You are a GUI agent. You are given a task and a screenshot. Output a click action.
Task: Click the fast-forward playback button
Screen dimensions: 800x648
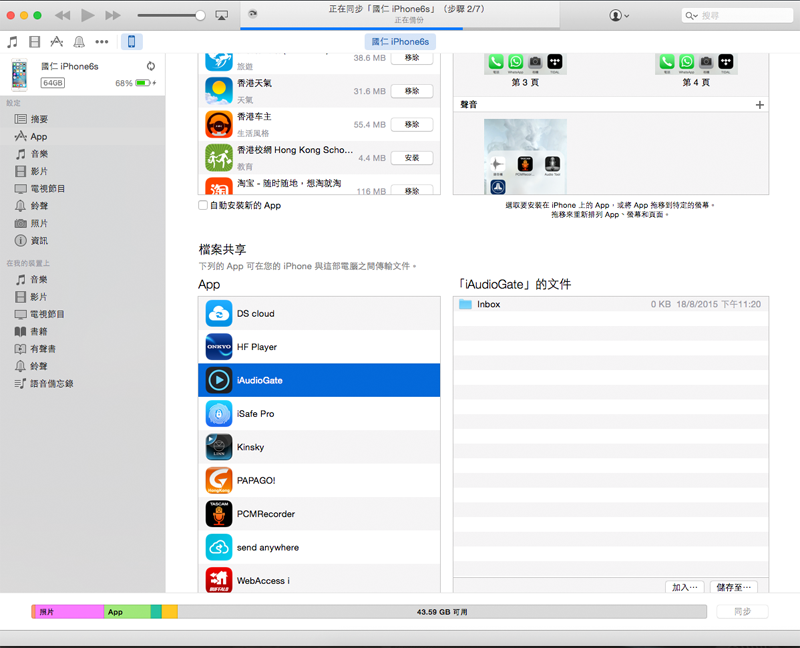click(113, 15)
